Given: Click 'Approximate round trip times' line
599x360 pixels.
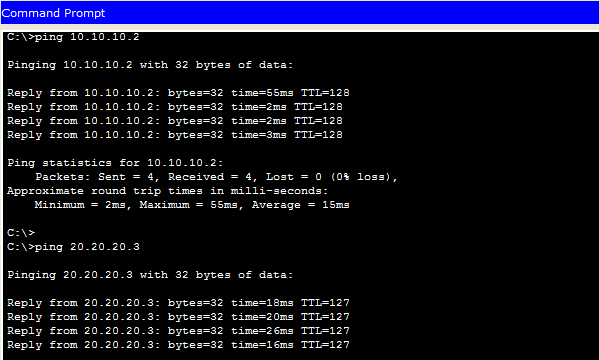Looking at the screenshot, I should (167, 191).
